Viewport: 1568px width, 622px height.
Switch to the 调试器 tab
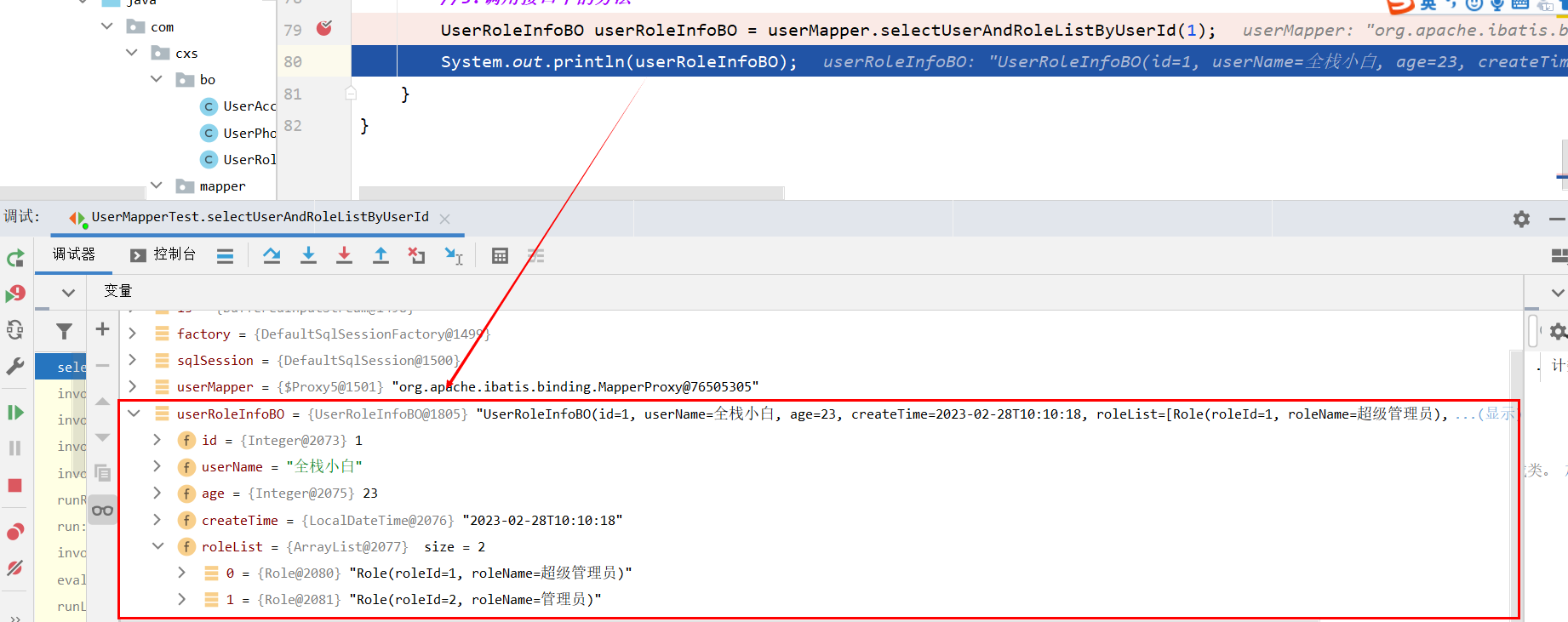(x=73, y=254)
